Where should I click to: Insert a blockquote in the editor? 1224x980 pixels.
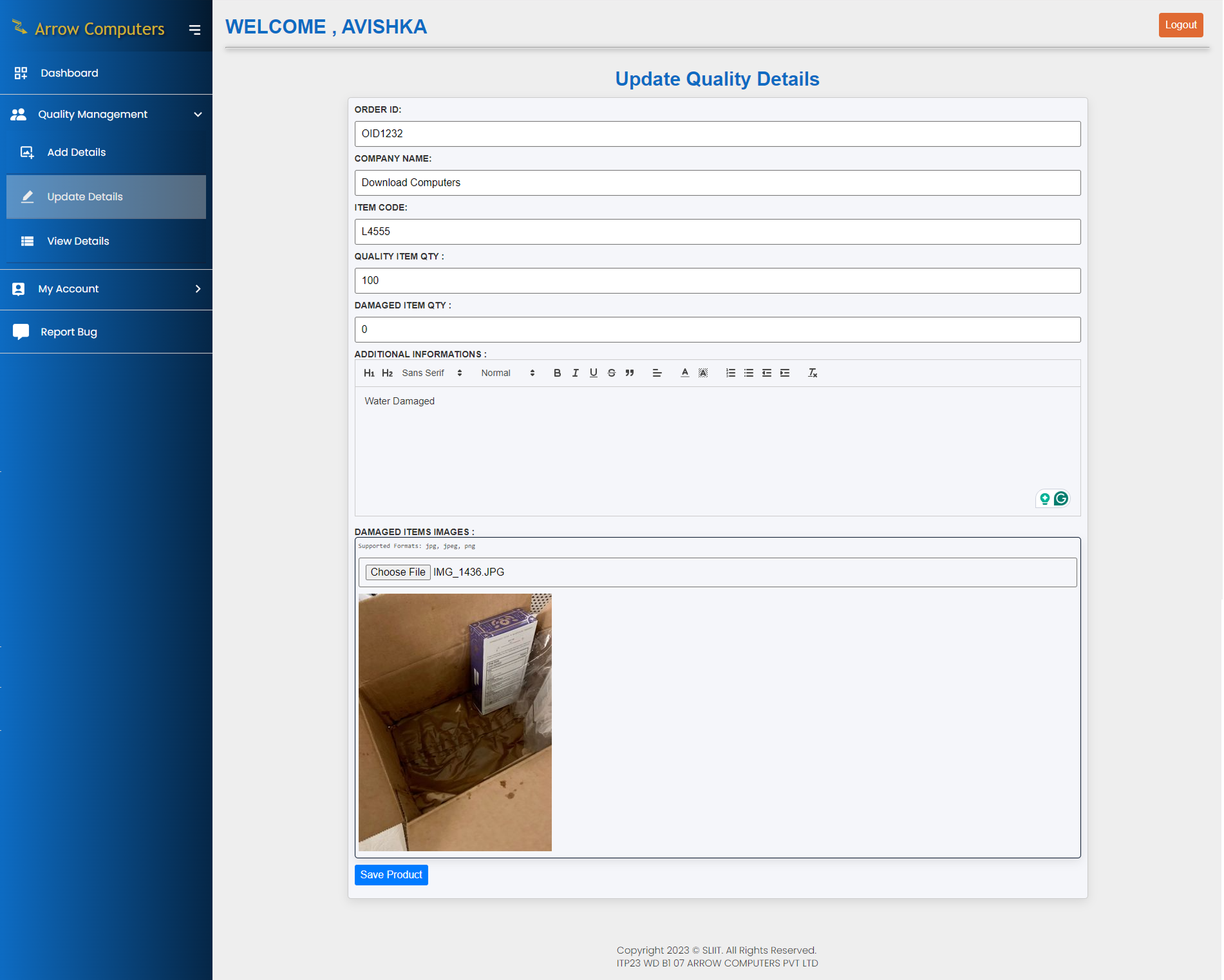(630, 373)
